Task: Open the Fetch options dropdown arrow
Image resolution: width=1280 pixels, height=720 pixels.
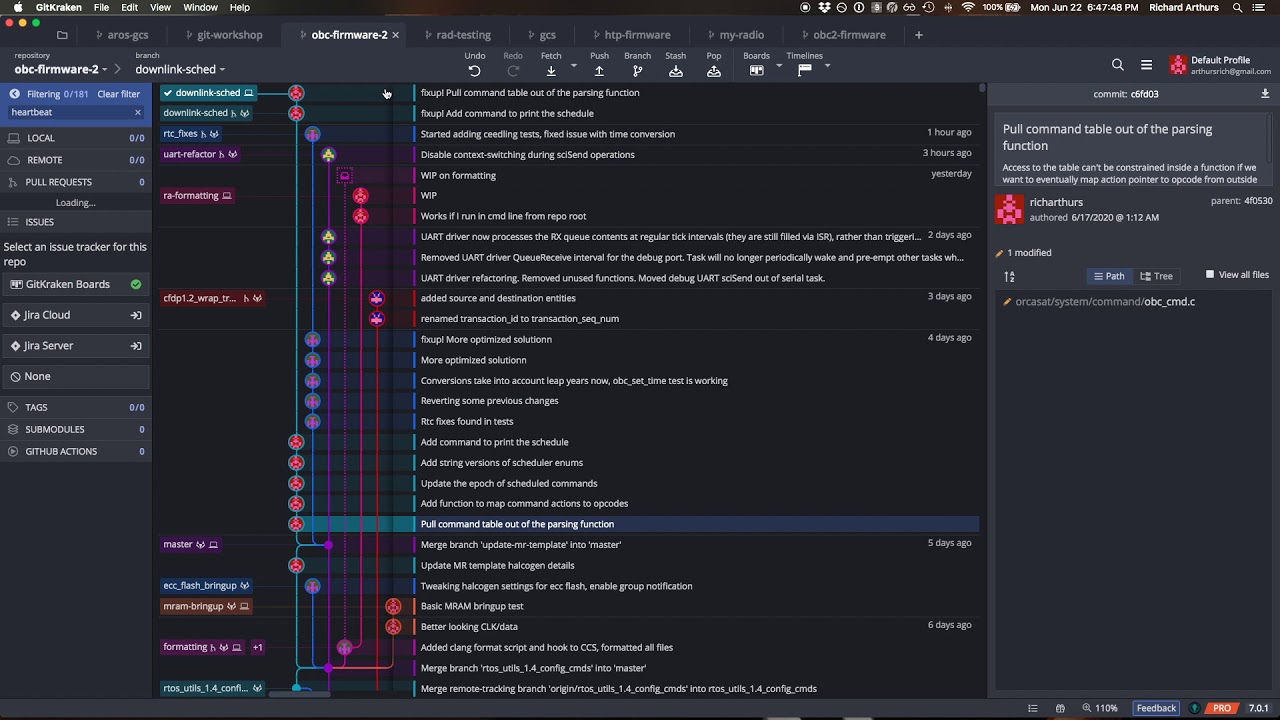Action: 573,66
